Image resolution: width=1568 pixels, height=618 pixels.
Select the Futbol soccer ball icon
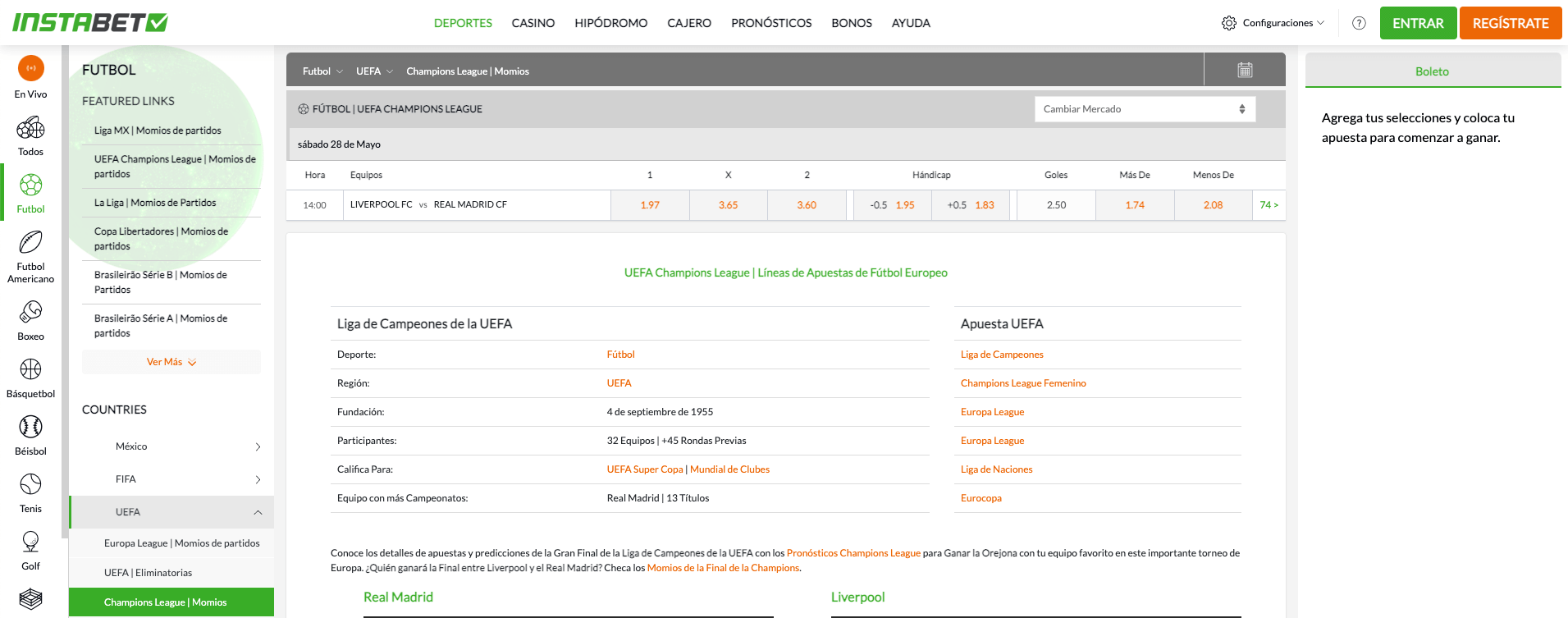(31, 185)
